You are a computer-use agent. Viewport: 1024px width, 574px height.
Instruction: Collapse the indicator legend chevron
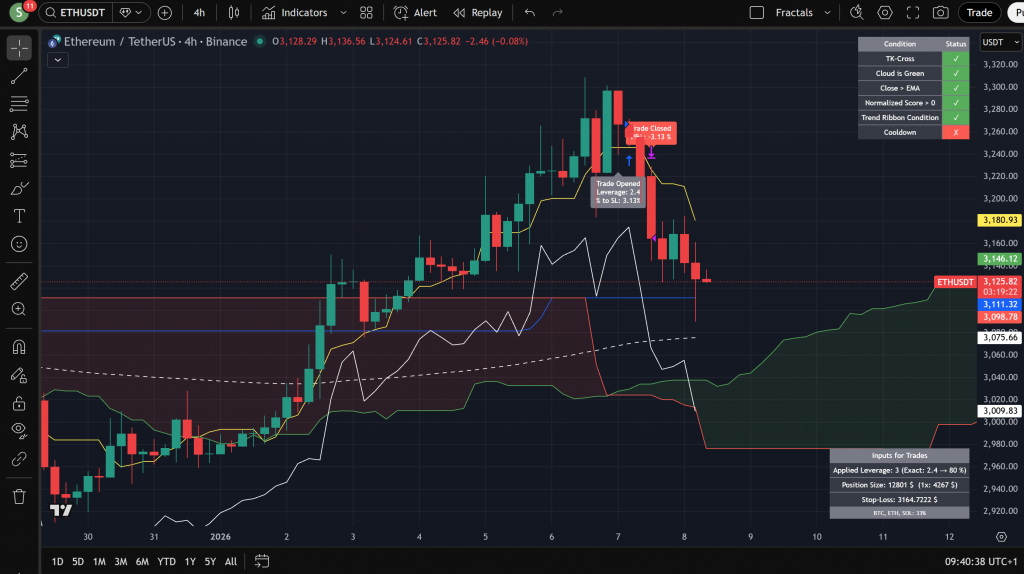coord(56,59)
